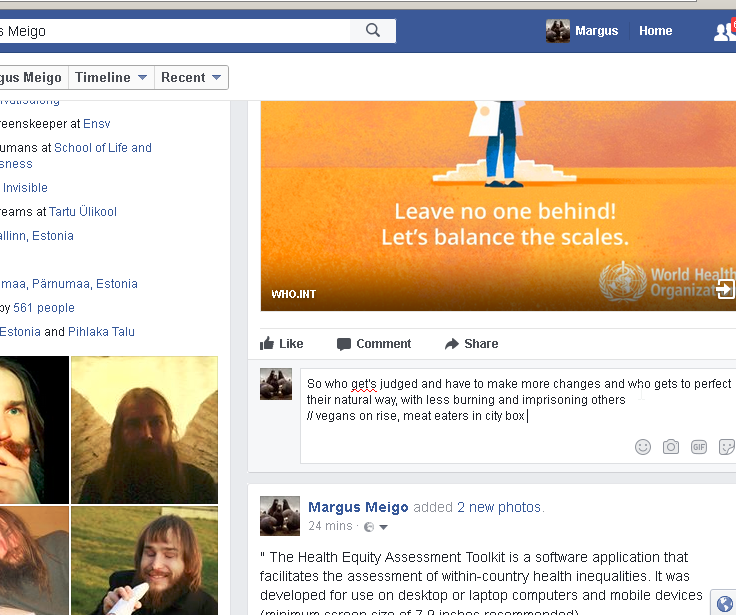Post a GIF via GIF icon
Viewport: 736px width, 615px height.
point(698,446)
